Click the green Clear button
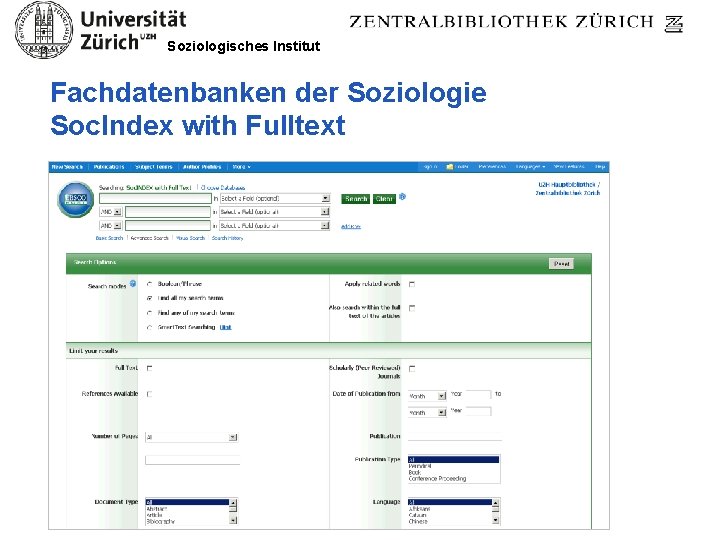 (x=384, y=199)
